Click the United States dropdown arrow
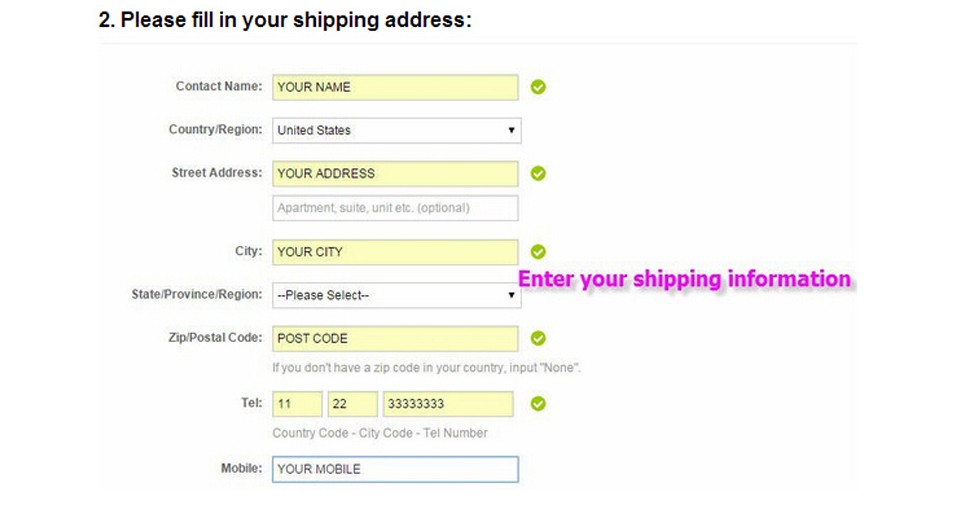The width and height of the screenshot is (960, 510). pyautogui.click(x=511, y=130)
